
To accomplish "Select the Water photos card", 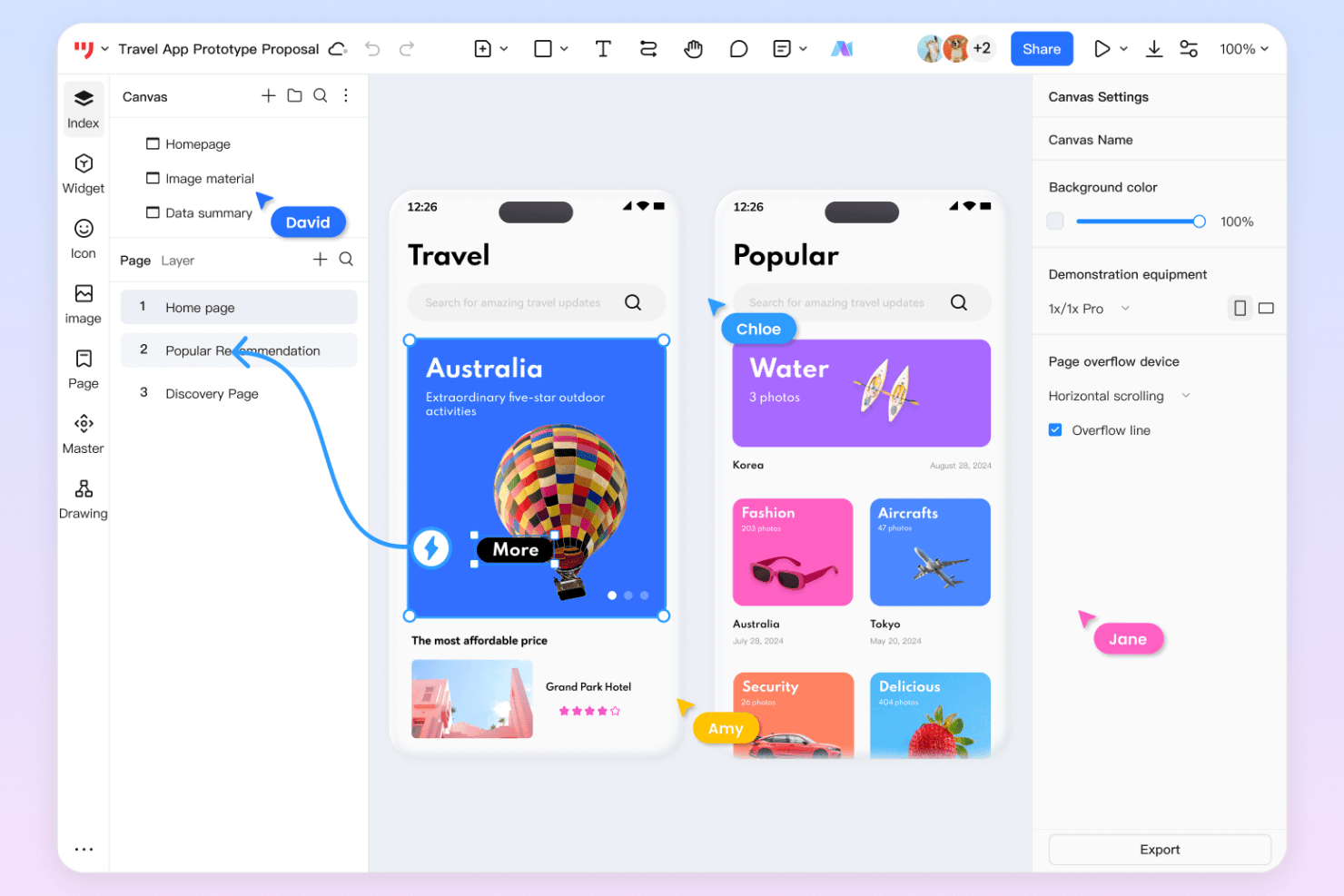I will pyautogui.click(x=862, y=393).
